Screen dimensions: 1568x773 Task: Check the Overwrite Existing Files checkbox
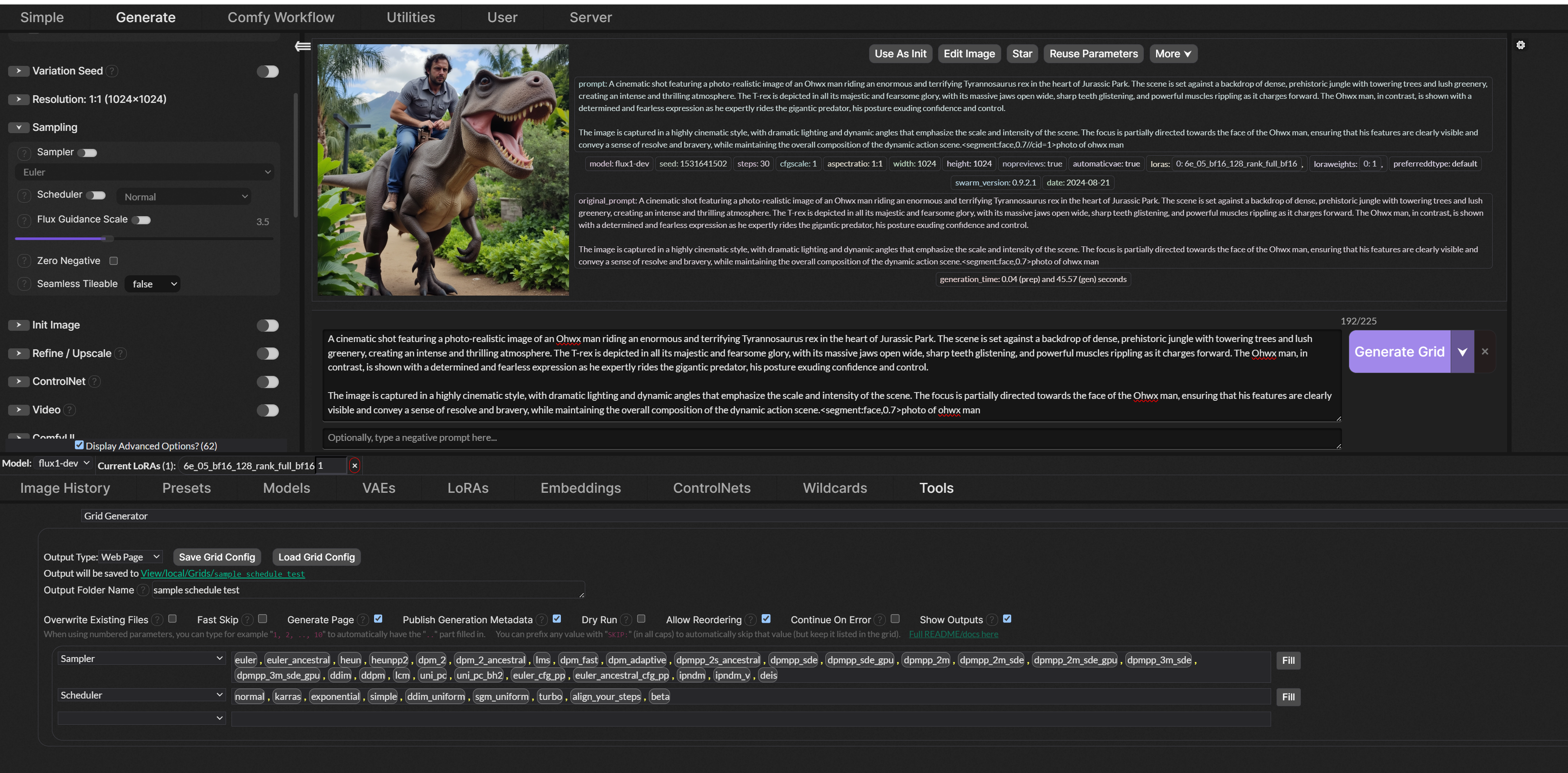[x=172, y=619]
